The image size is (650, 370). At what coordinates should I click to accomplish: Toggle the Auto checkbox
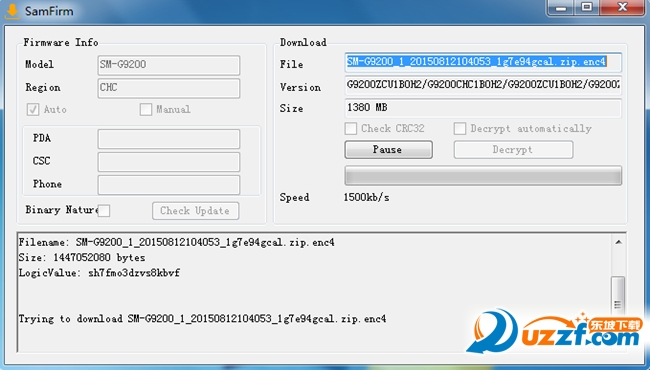[x=33, y=109]
